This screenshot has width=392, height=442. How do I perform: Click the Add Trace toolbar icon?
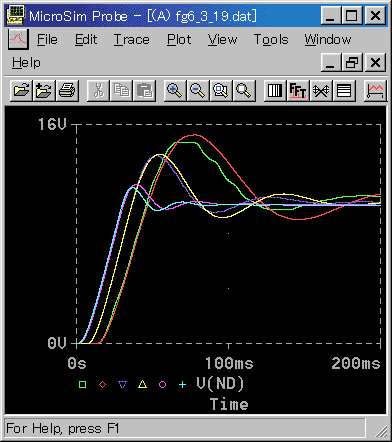pos(375,91)
